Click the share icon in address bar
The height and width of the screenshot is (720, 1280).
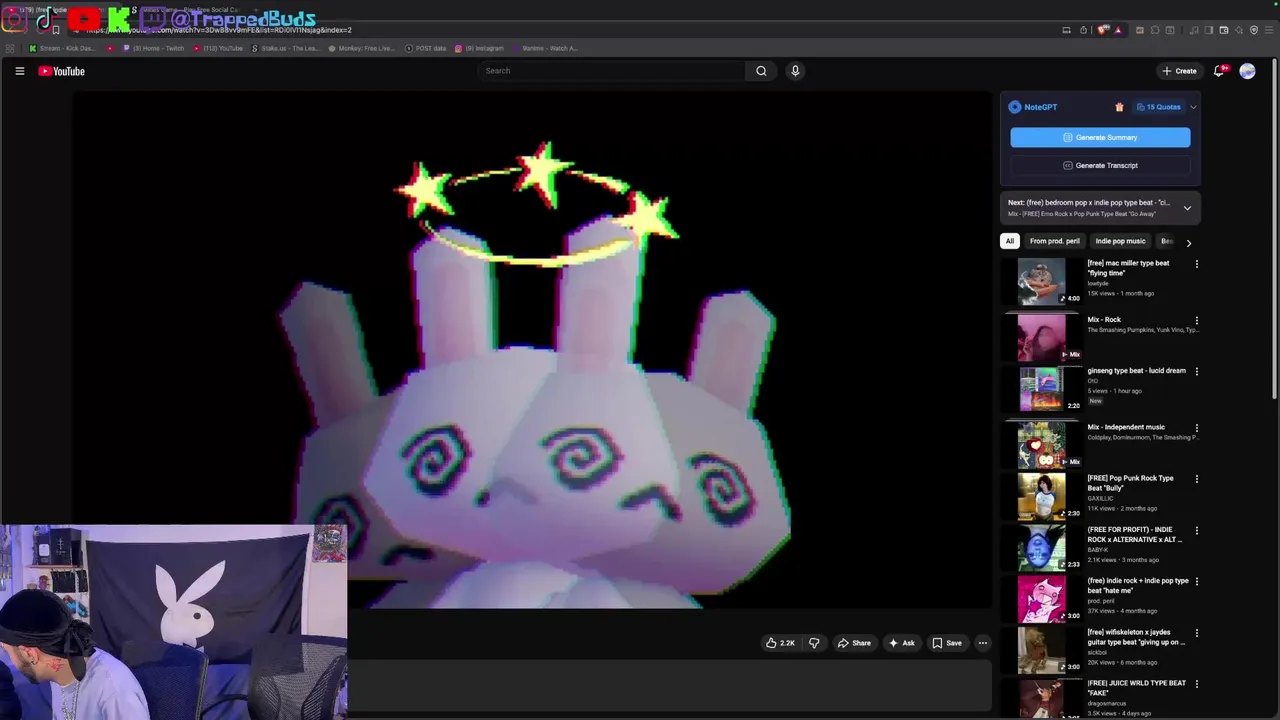tap(1083, 30)
